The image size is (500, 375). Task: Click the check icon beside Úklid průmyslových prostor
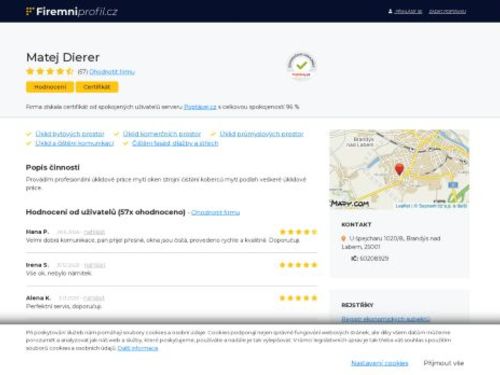[213, 134]
